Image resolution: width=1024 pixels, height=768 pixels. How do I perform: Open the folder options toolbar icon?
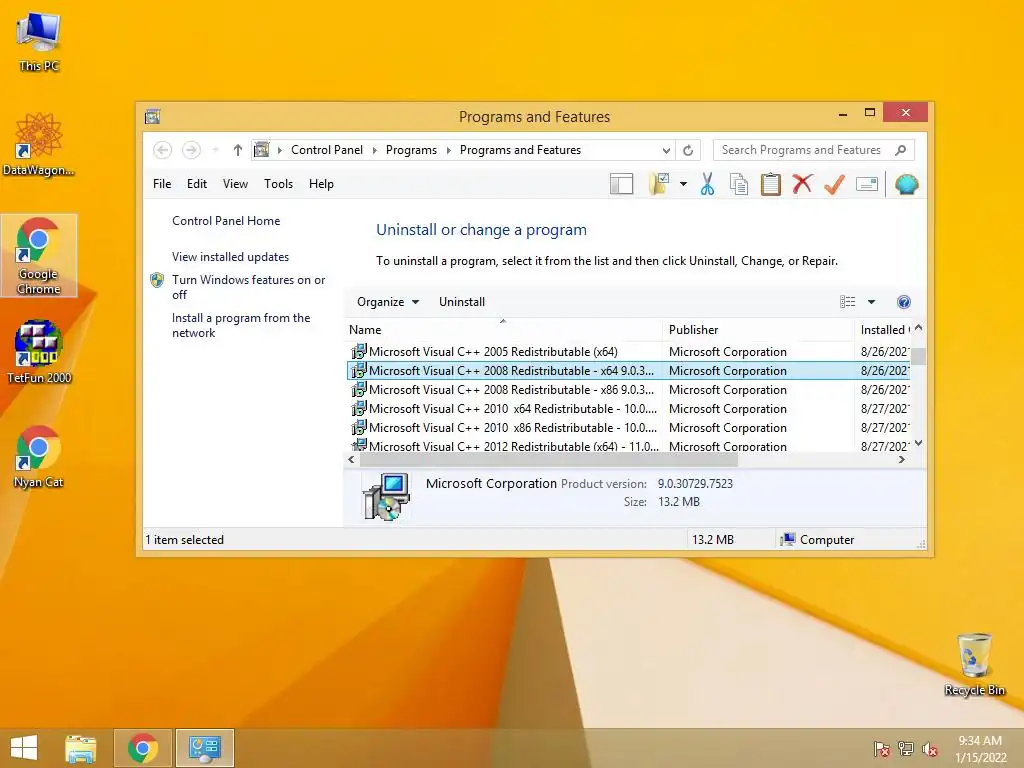[659, 184]
